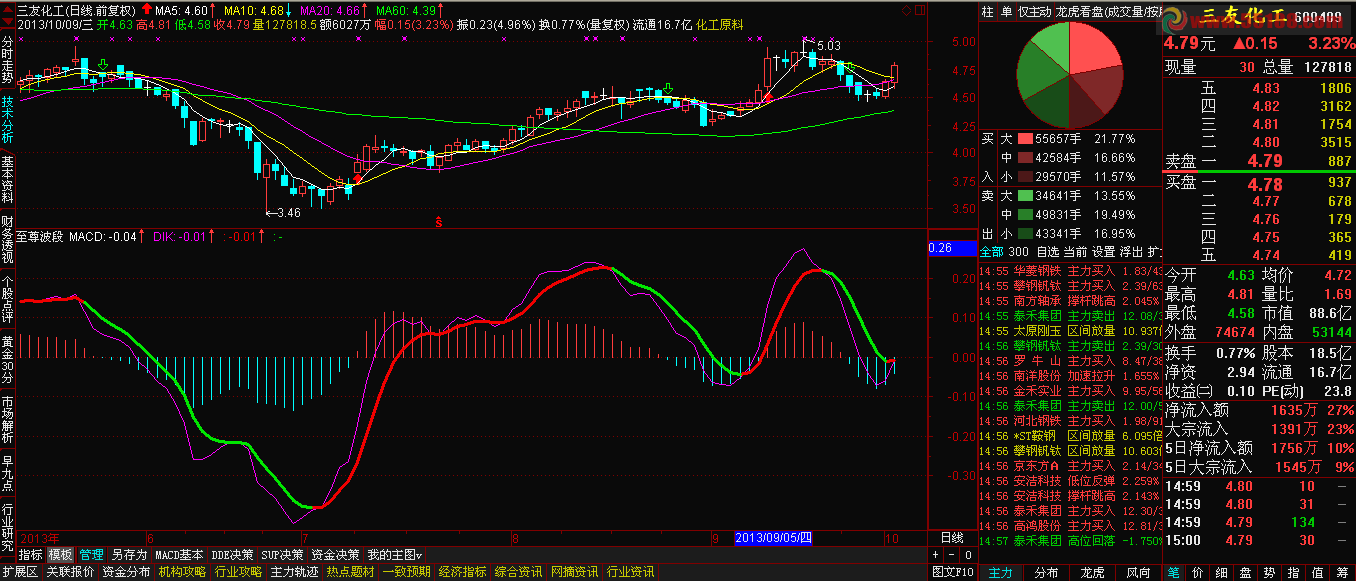Open the 行业研究 sidebar tab

pyautogui.click(x=8, y=527)
